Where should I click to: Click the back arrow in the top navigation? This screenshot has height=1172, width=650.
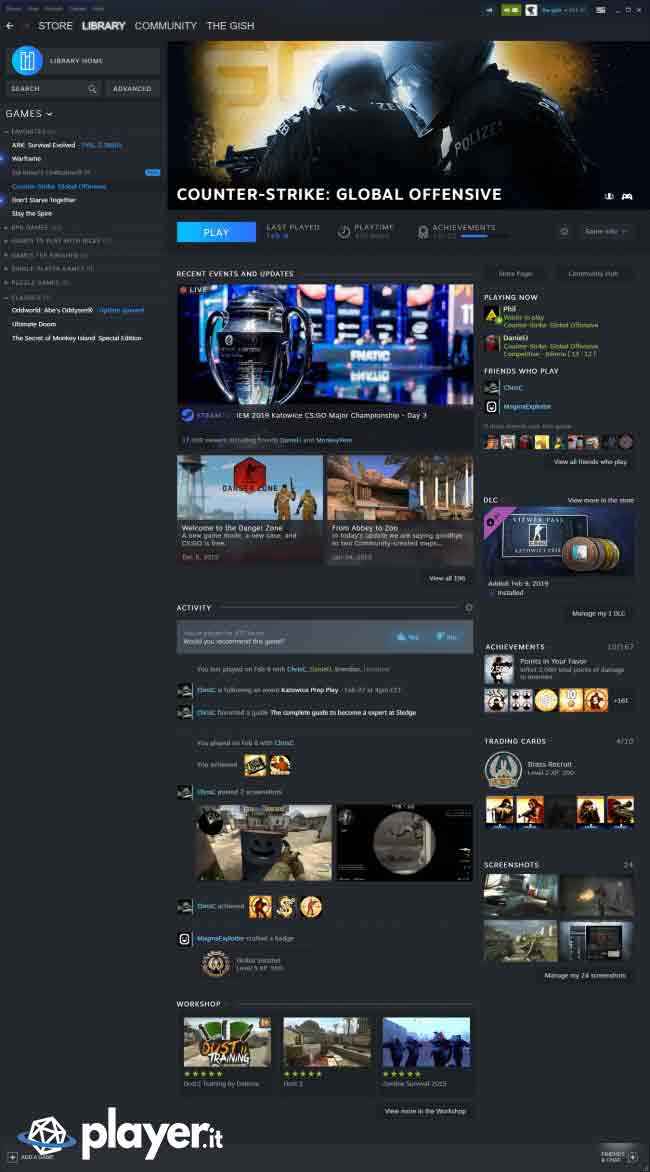click(10, 26)
